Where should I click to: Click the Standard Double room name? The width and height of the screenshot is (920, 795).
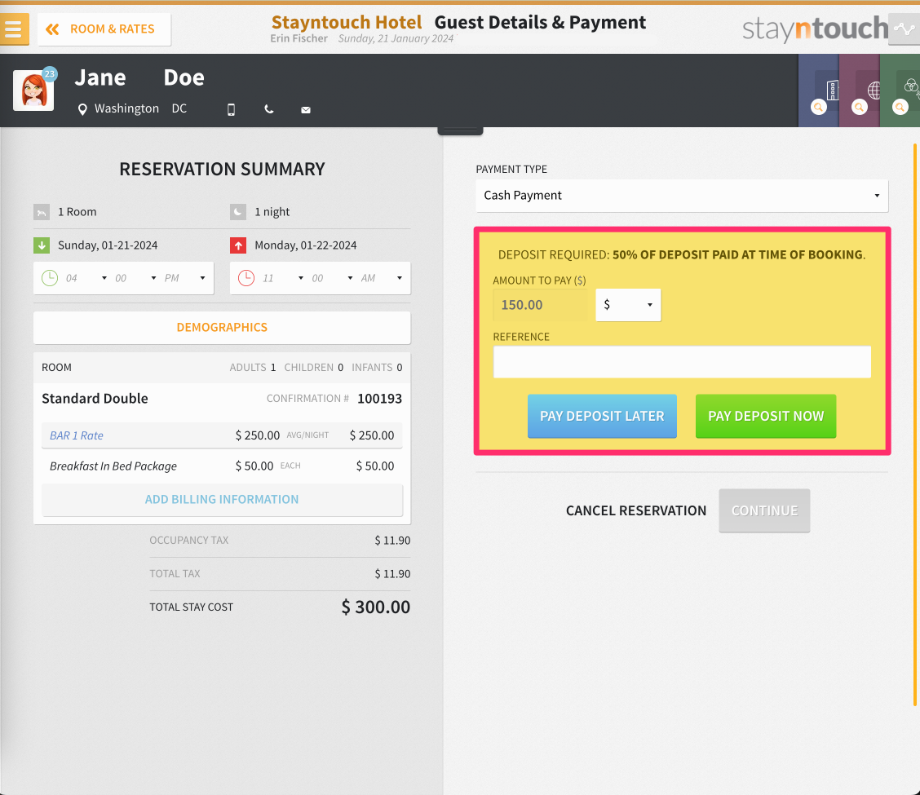coord(95,398)
